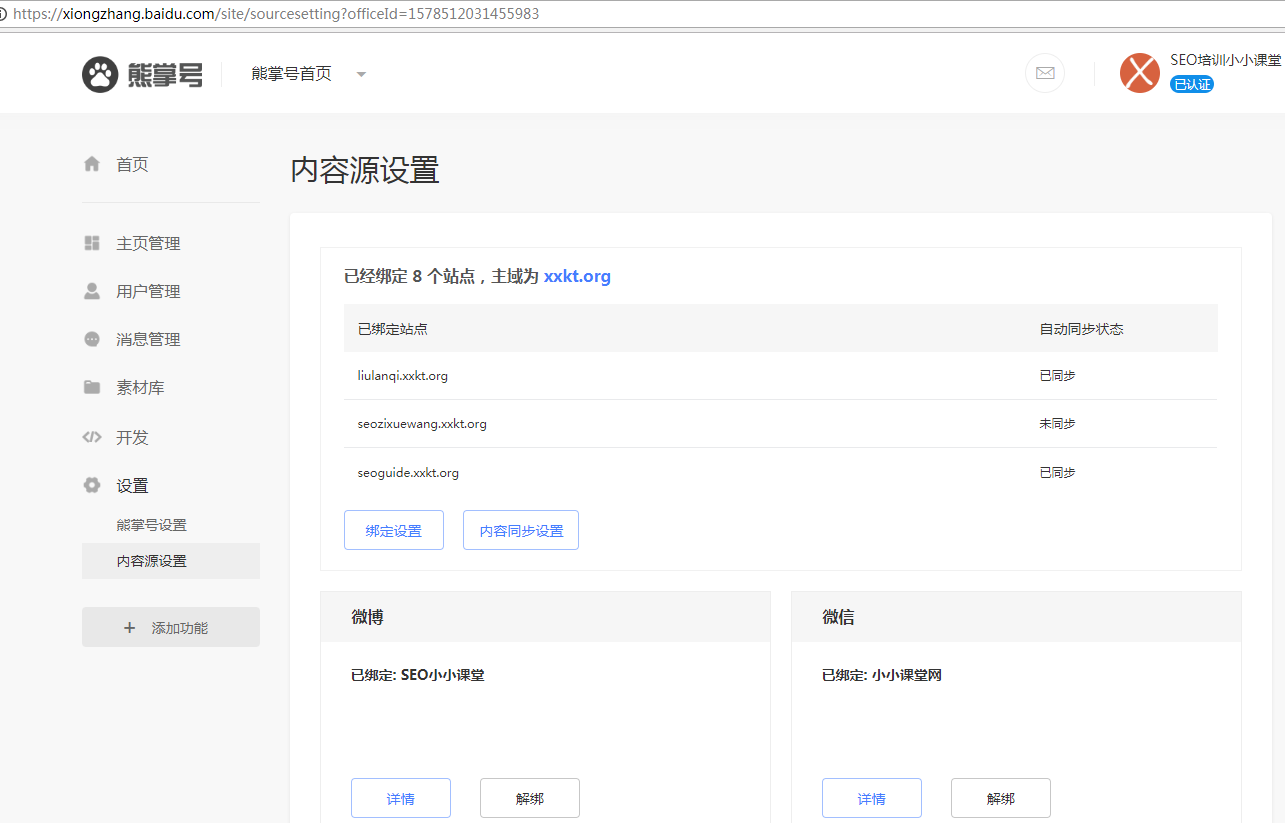This screenshot has width=1285, height=823.
Task: Click the 绑定设置 button
Action: click(394, 530)
